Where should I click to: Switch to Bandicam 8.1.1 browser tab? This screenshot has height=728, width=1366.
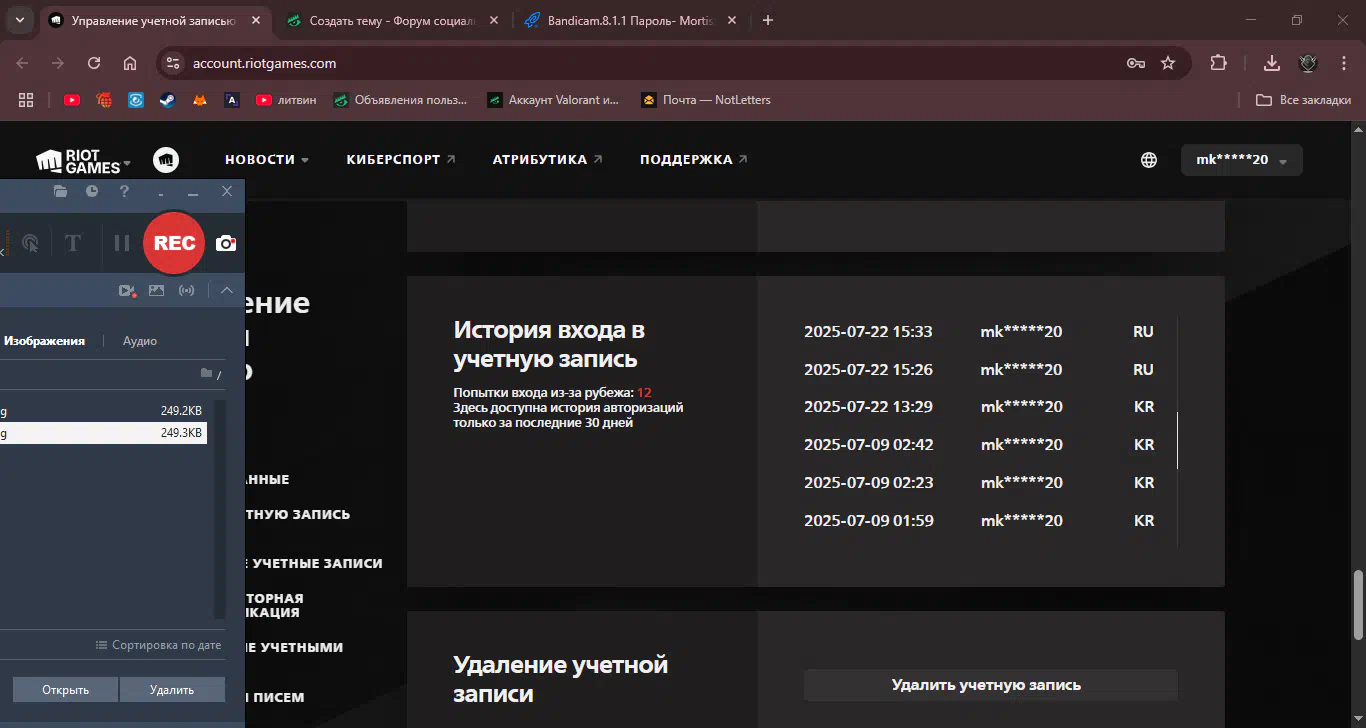click(x=631, y=20)
